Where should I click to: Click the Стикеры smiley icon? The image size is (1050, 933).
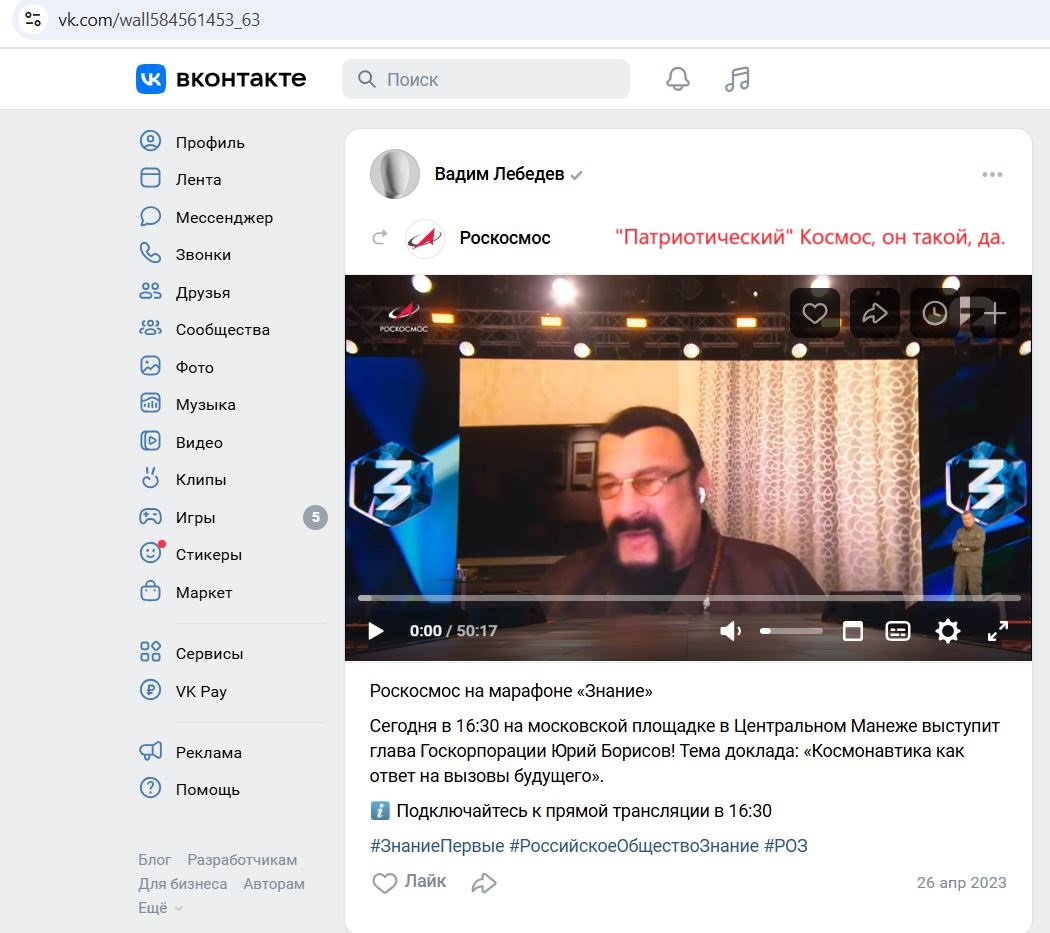151,553
